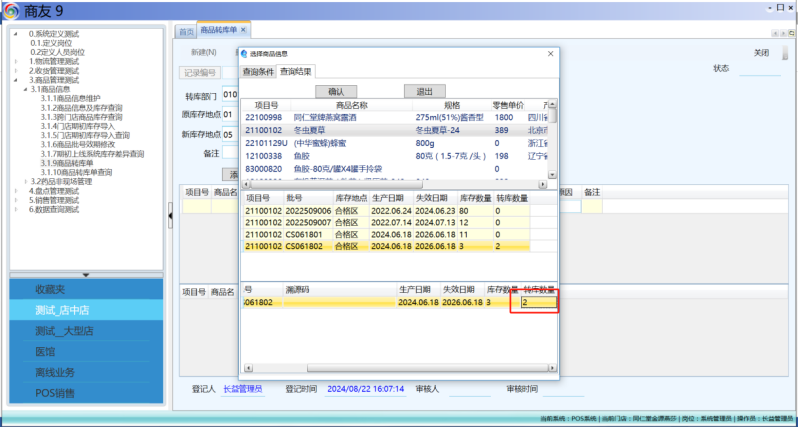Sort by the 零售单价 column header
The width and height of the screenshot is (798, 427).
(x=507, y=105)
